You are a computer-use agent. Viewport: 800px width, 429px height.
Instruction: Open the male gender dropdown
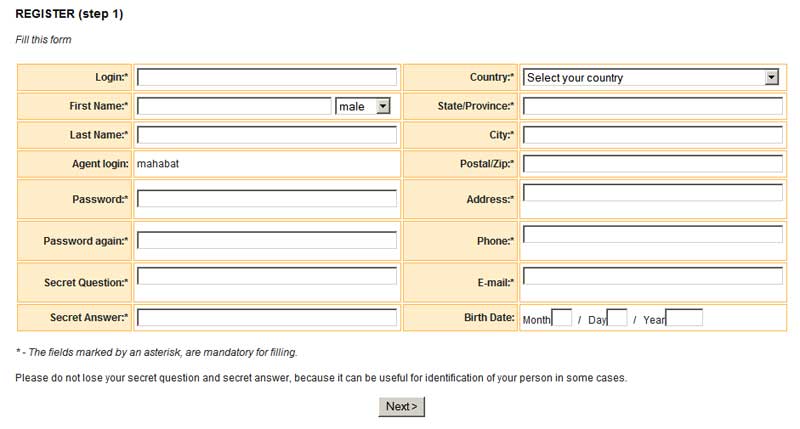click(363, 106)
